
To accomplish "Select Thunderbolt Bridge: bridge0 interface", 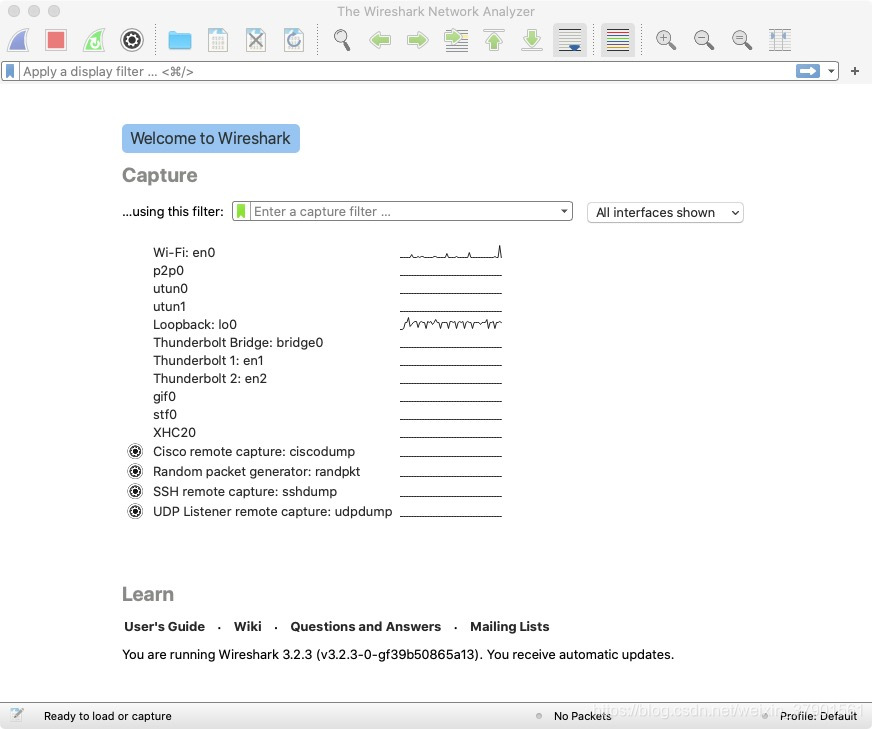I will [238, 343].
